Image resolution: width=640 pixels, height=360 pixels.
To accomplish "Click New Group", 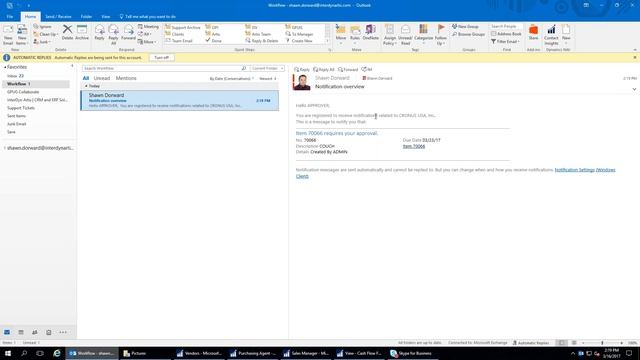I will tap(465, 27).
